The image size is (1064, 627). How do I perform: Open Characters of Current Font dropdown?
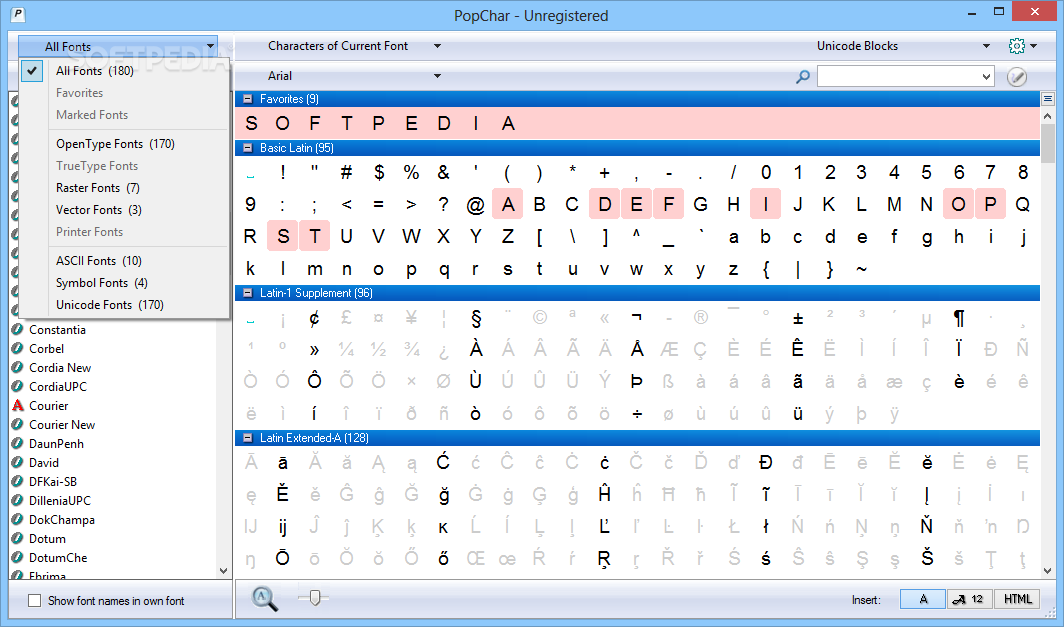pyautogui.click(x=354, y=46)
